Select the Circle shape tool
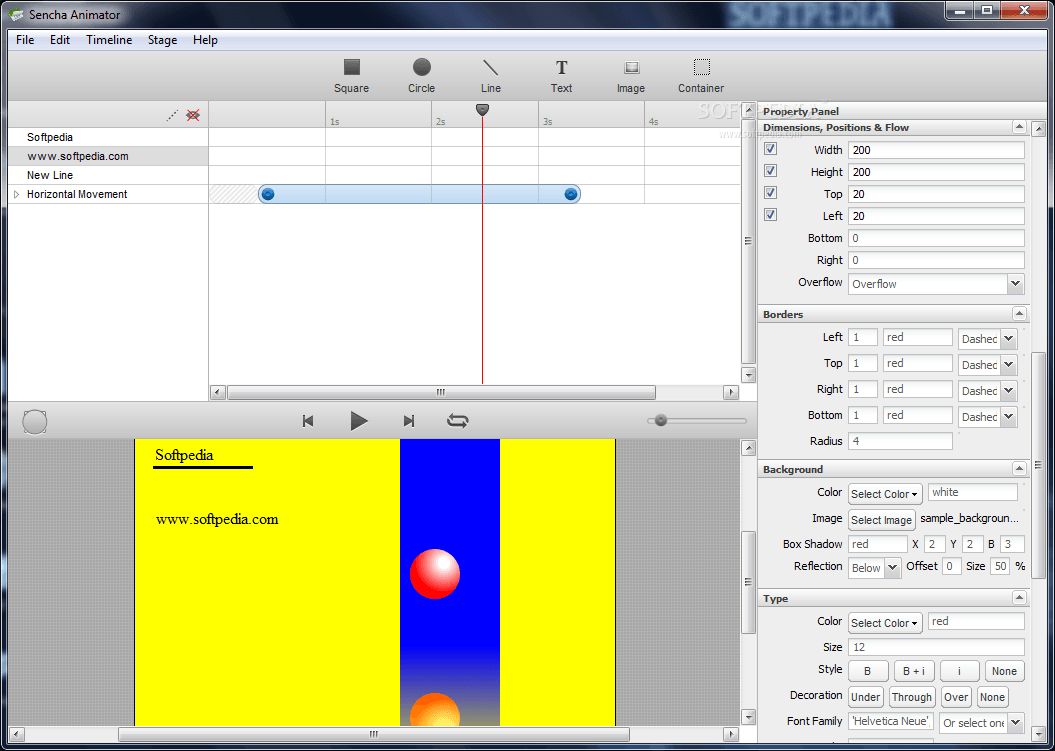Viewport: 1055px width, 751px height. point(421,70)
